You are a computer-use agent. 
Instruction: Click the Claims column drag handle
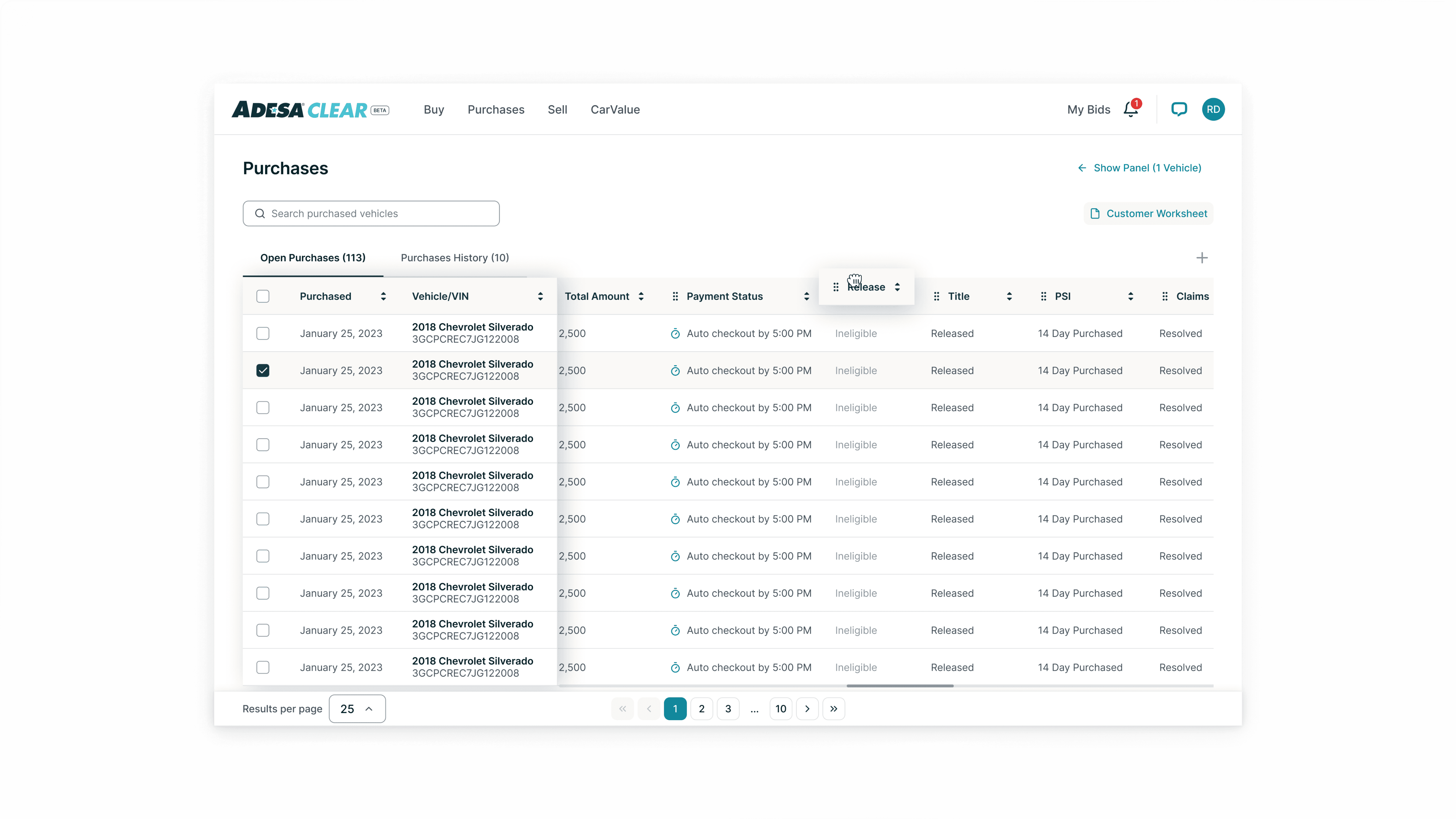coord(1164,296)
